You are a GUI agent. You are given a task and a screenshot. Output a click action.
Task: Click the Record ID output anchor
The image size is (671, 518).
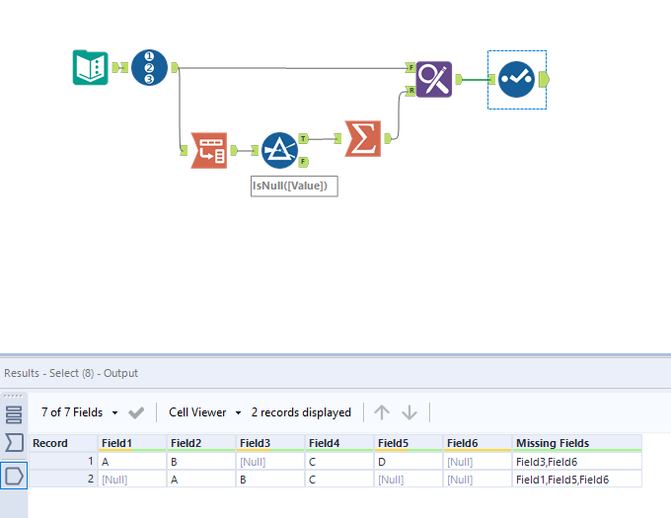tap(174, 67)
